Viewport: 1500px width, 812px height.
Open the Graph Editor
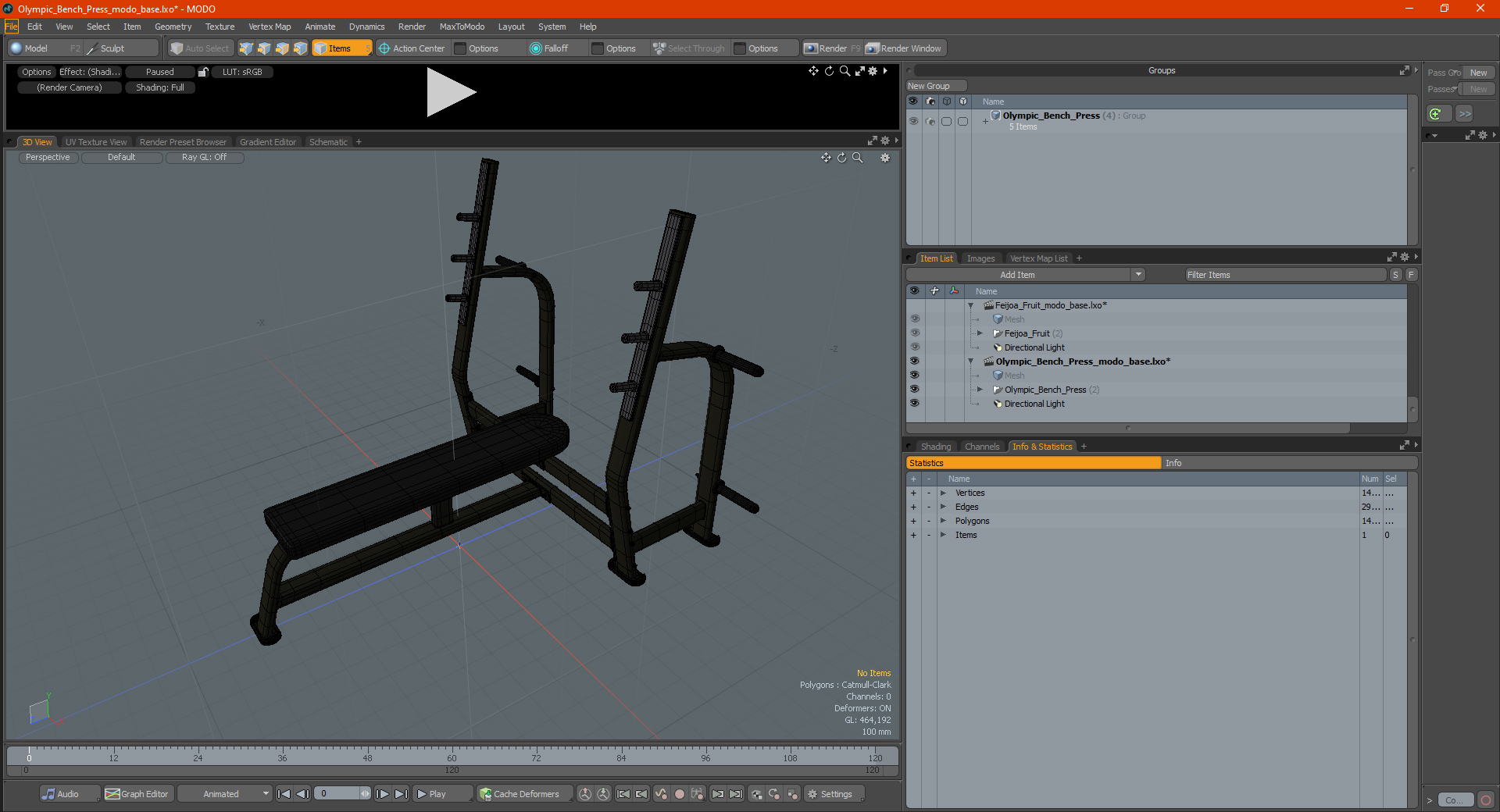[x=137, y=794]
